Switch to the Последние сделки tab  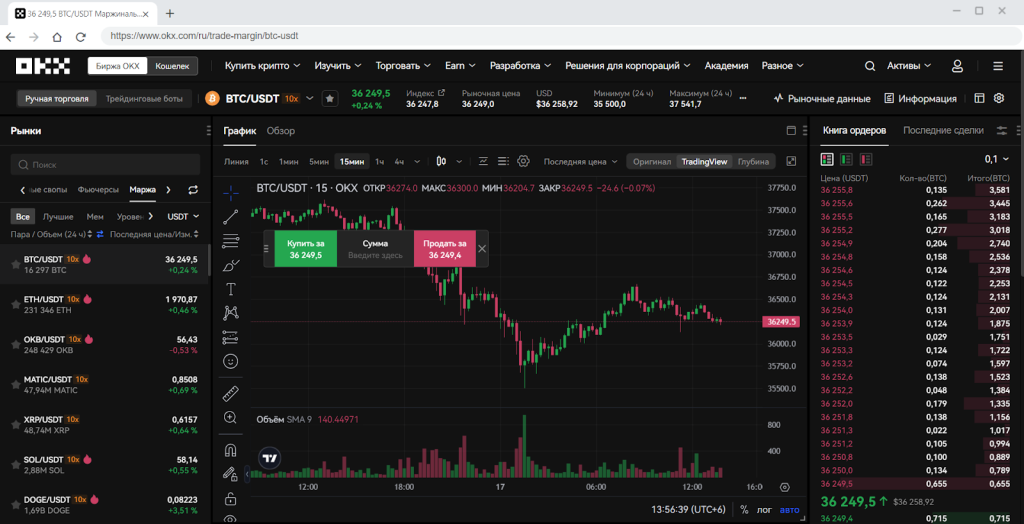click(943, 131)
